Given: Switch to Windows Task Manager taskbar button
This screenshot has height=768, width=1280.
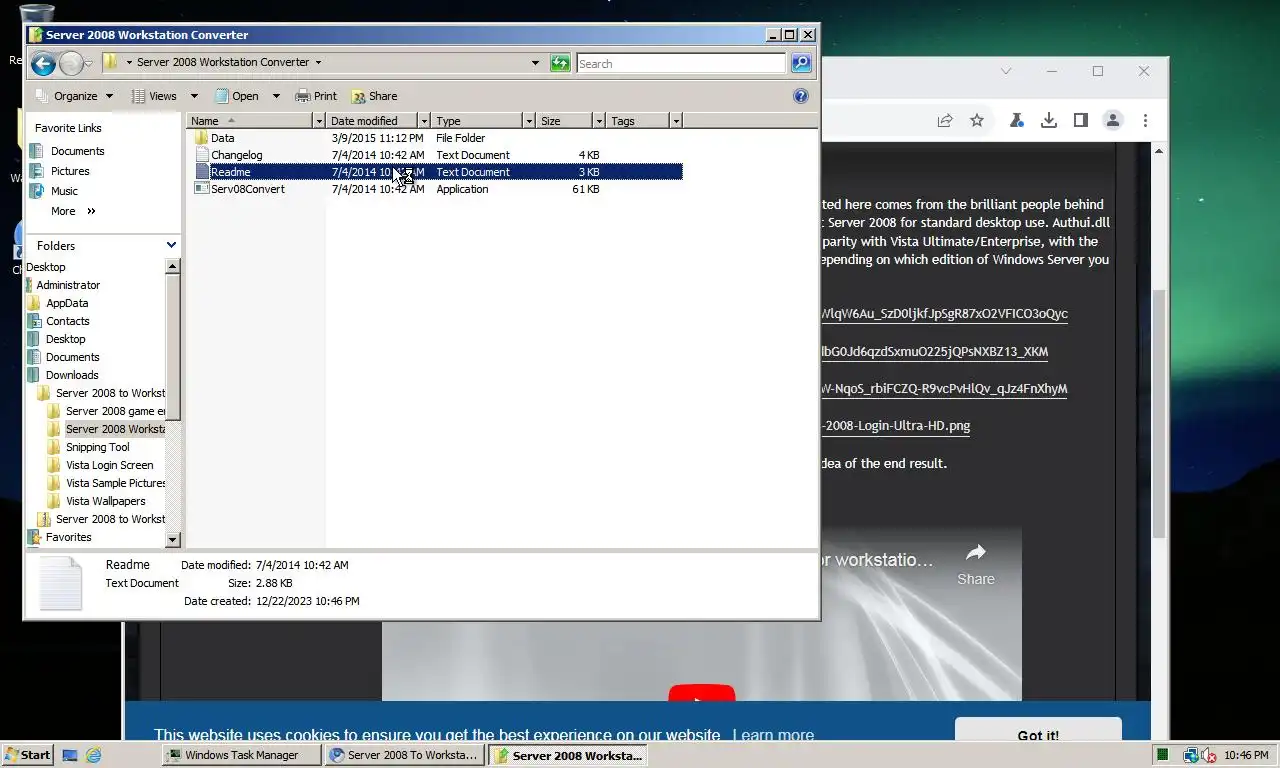Looking at the screenshot, I should pyautogui.click(x=242, y=755).
